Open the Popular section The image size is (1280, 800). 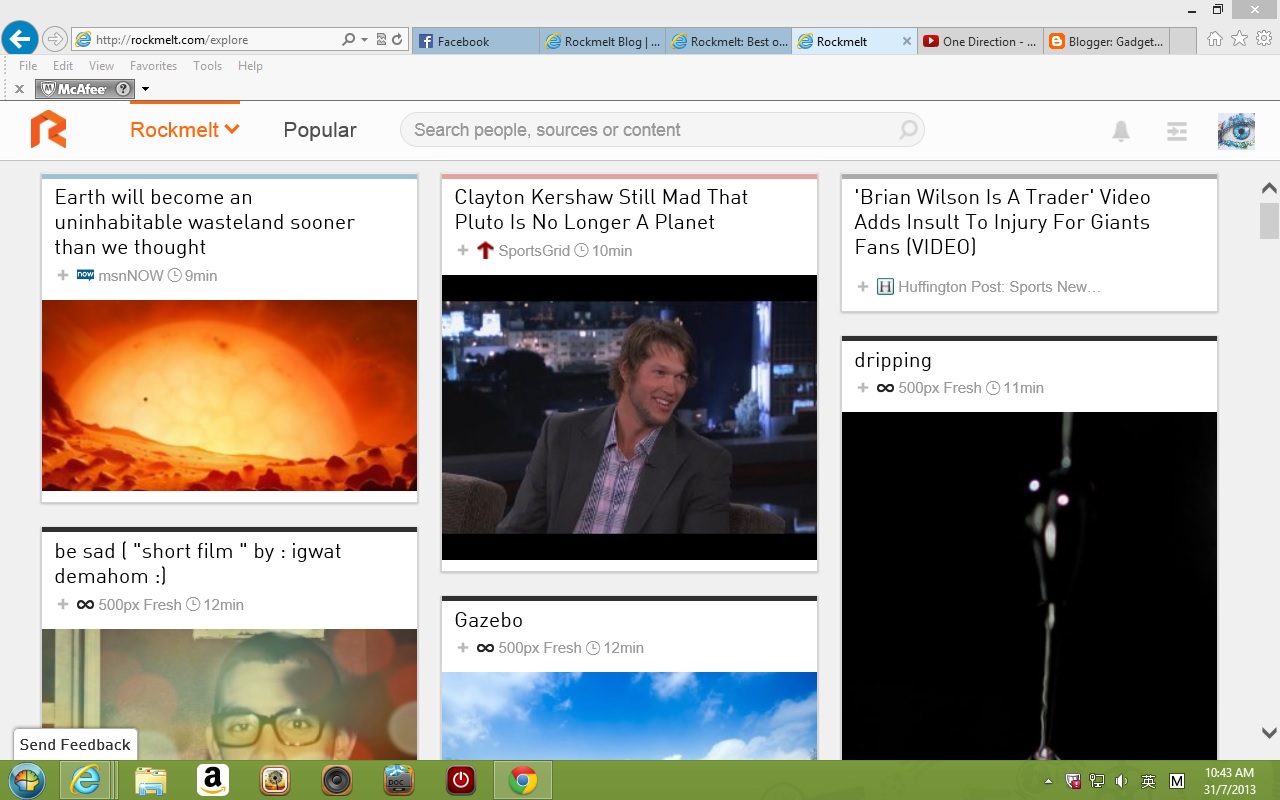click(x=320, y=130)
